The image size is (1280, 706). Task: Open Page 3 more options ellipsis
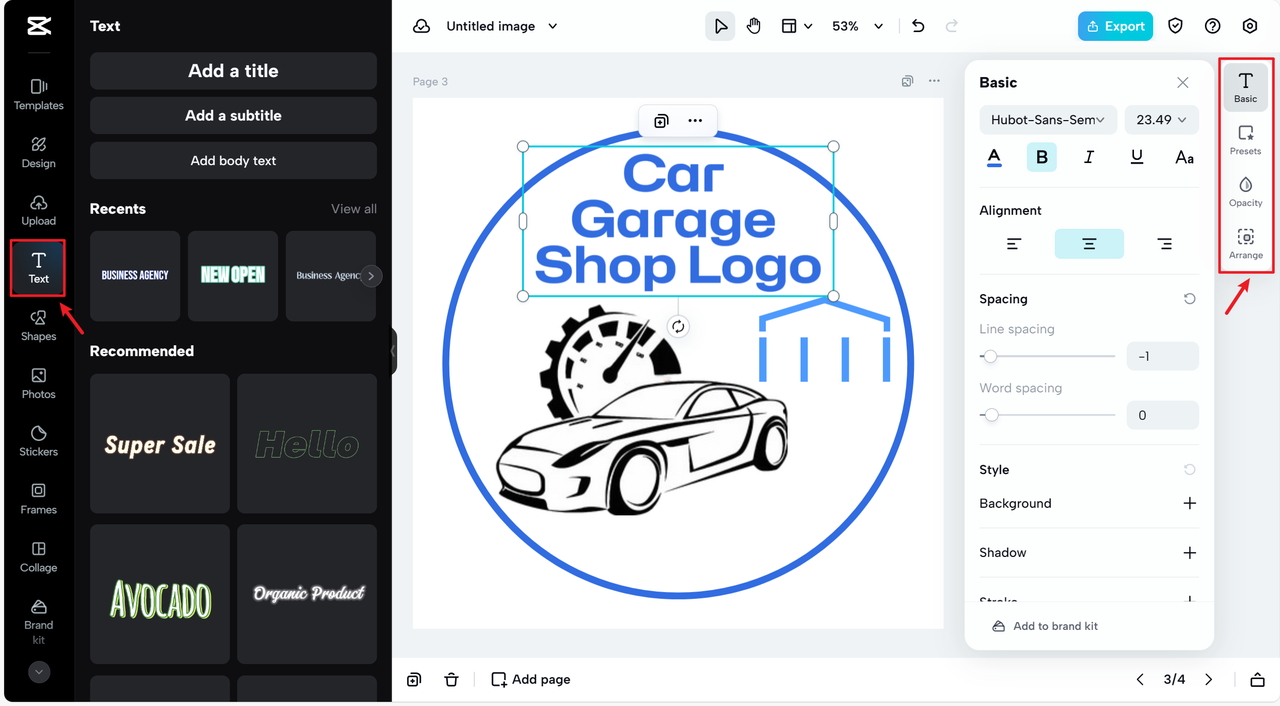click(x=934, y=81)
